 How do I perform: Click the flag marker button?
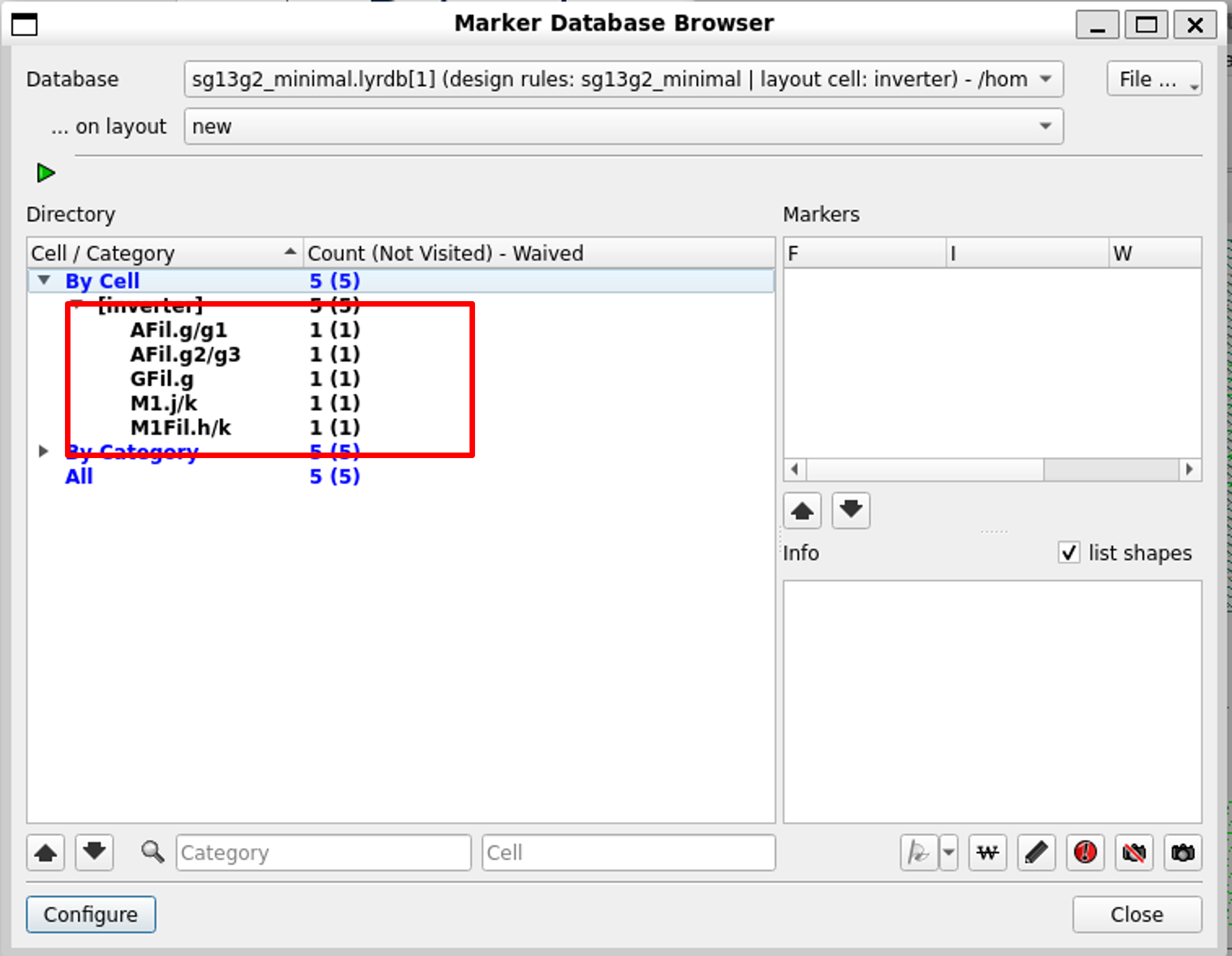click(918, 852)
